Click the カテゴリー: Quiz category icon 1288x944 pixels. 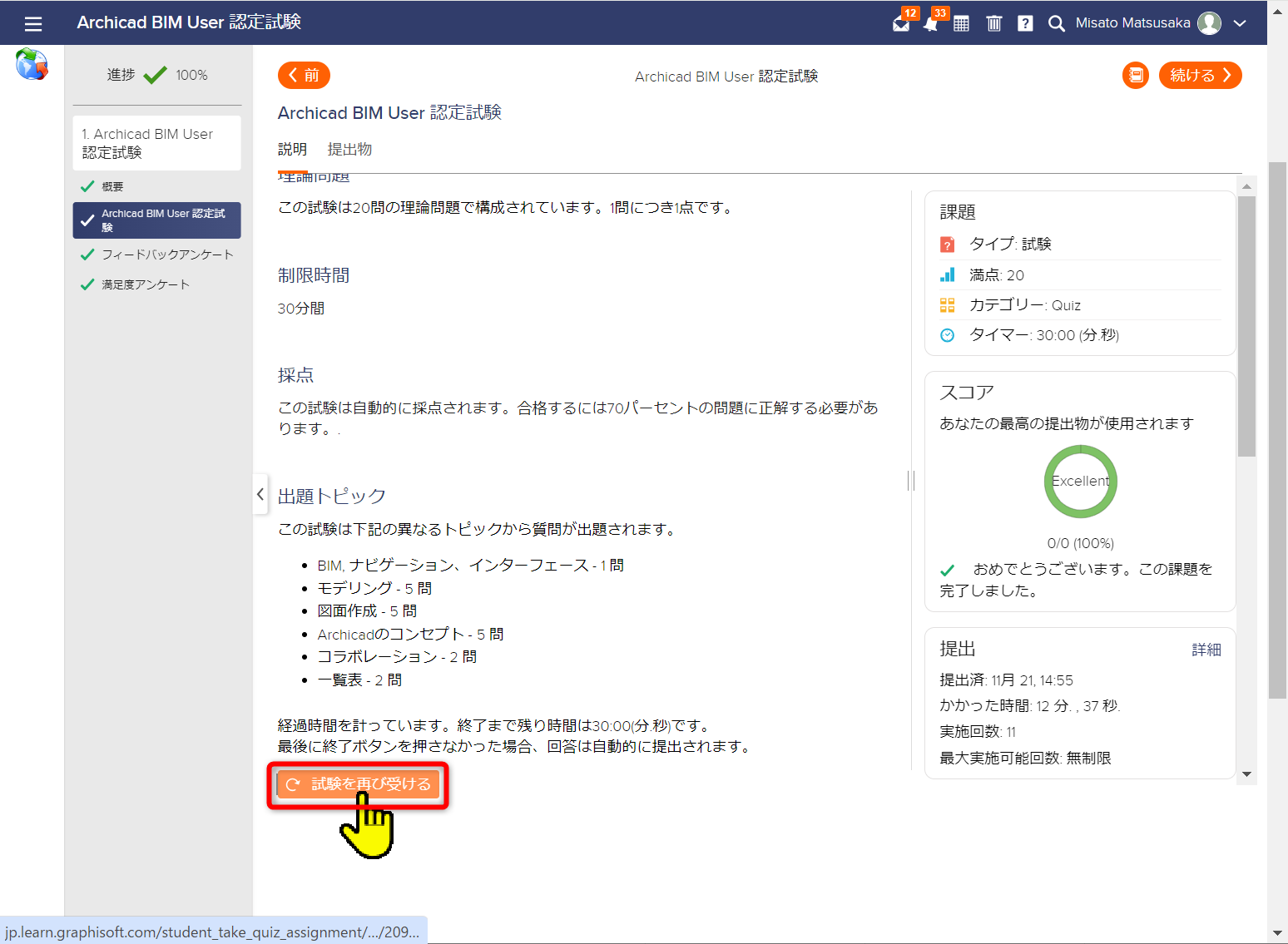[x=947, y=305]
